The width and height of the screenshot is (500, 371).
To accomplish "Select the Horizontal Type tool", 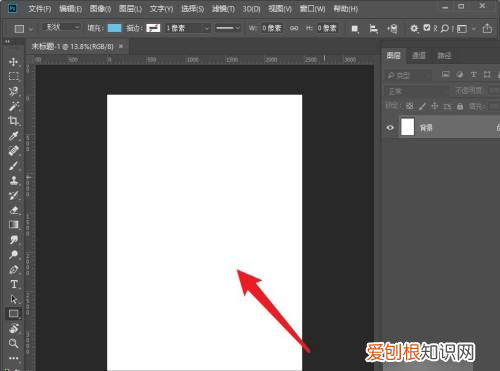I will pos(13,284).
